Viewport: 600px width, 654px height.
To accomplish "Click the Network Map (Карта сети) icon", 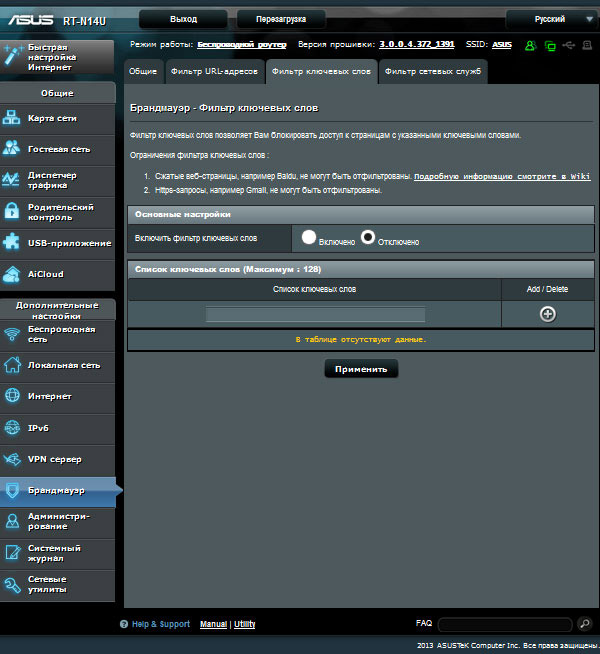I will (13, 118).
